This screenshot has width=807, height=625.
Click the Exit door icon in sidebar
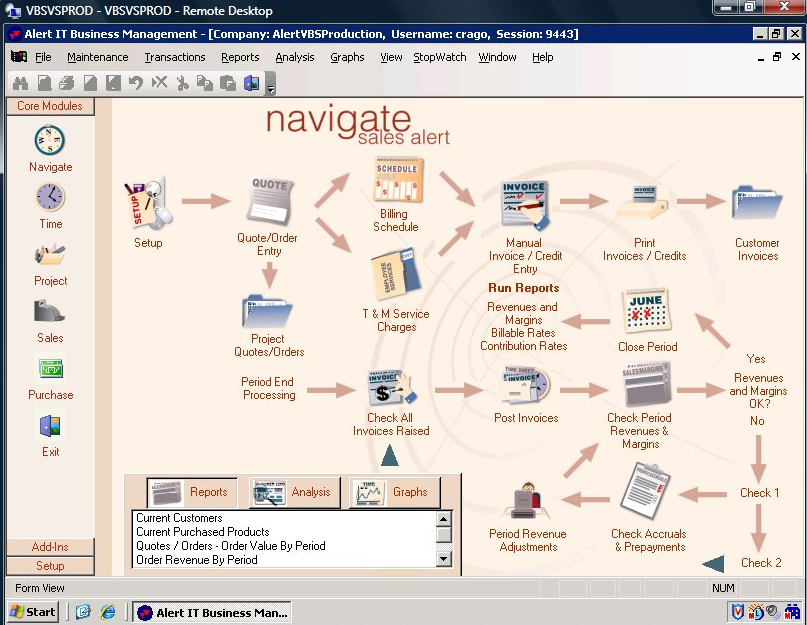50,426
